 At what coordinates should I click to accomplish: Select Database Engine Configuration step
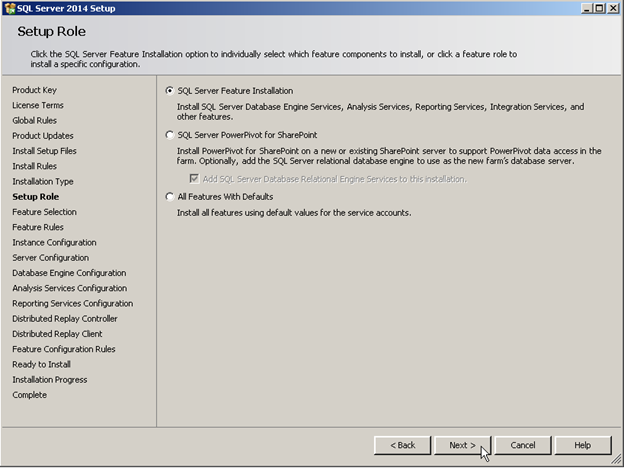pos(69,273)
